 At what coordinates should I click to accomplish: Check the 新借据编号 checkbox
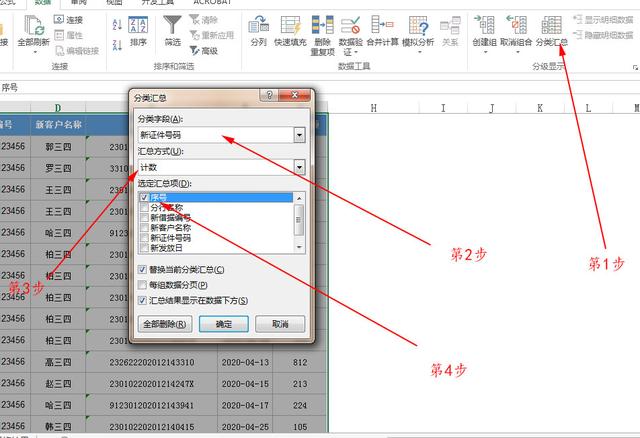144,218
